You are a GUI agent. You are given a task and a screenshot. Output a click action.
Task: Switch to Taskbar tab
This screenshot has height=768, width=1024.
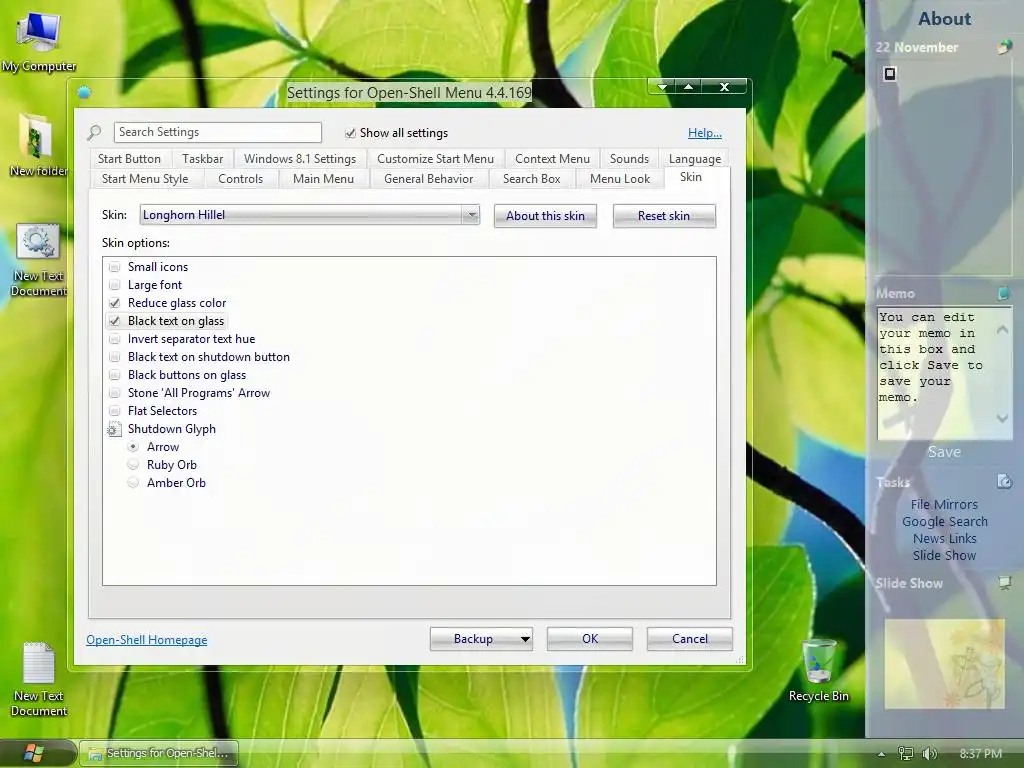point(202,159)
